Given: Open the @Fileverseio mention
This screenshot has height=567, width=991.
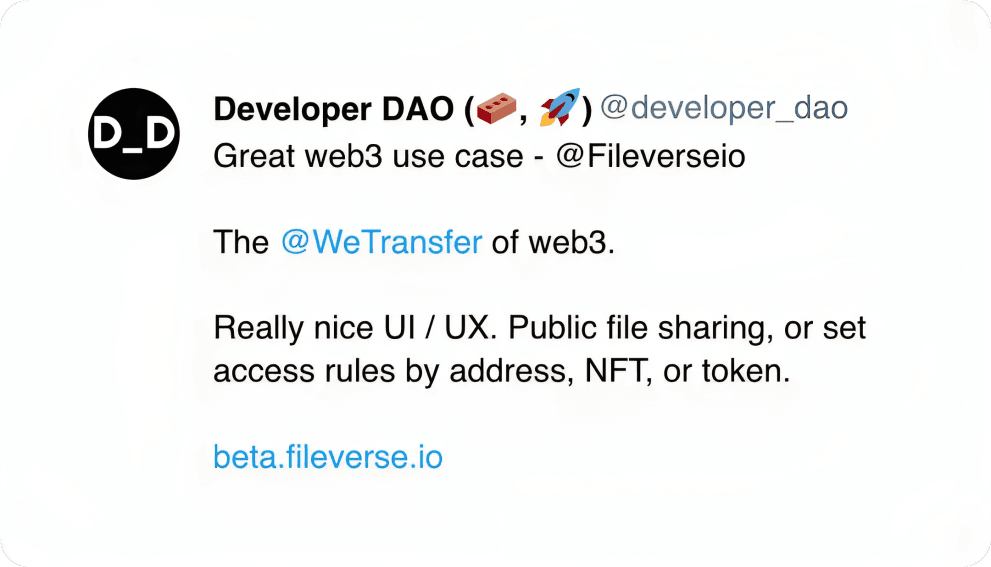Looking at the screenshot, I should (650, 156).
